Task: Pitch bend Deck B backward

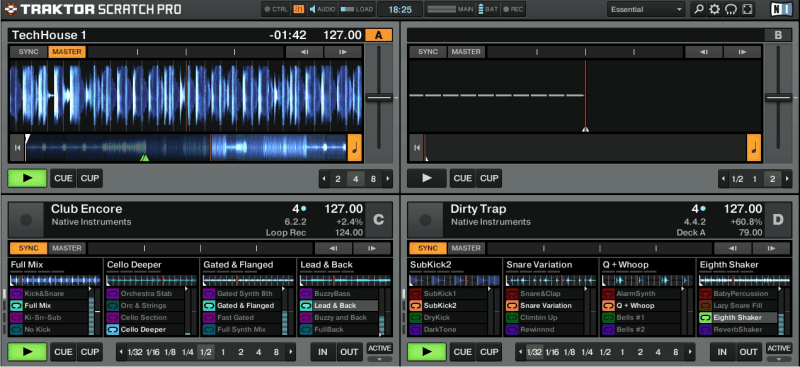Action: 703,52
